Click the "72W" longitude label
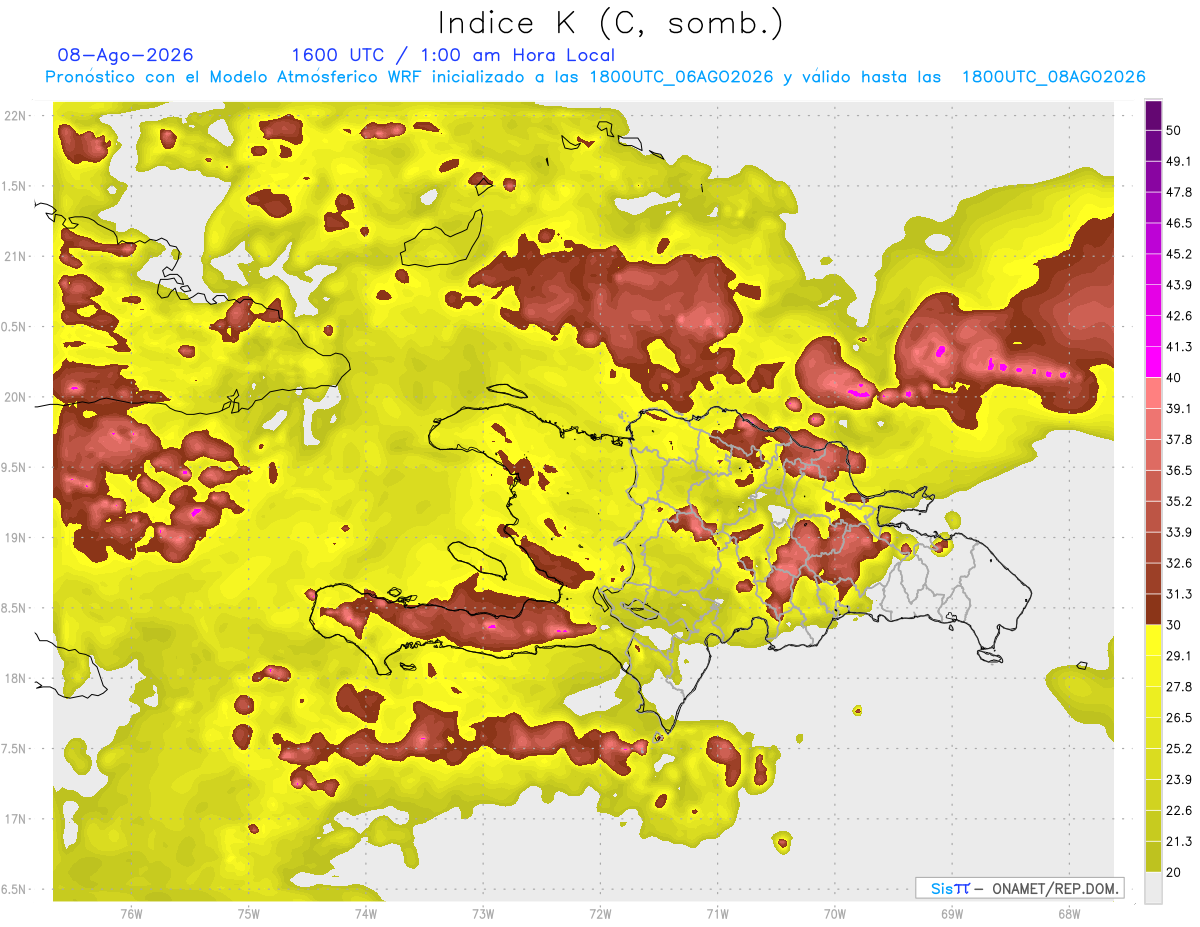This screenshot has height=927, width=1200. click(x=600, y=913)
